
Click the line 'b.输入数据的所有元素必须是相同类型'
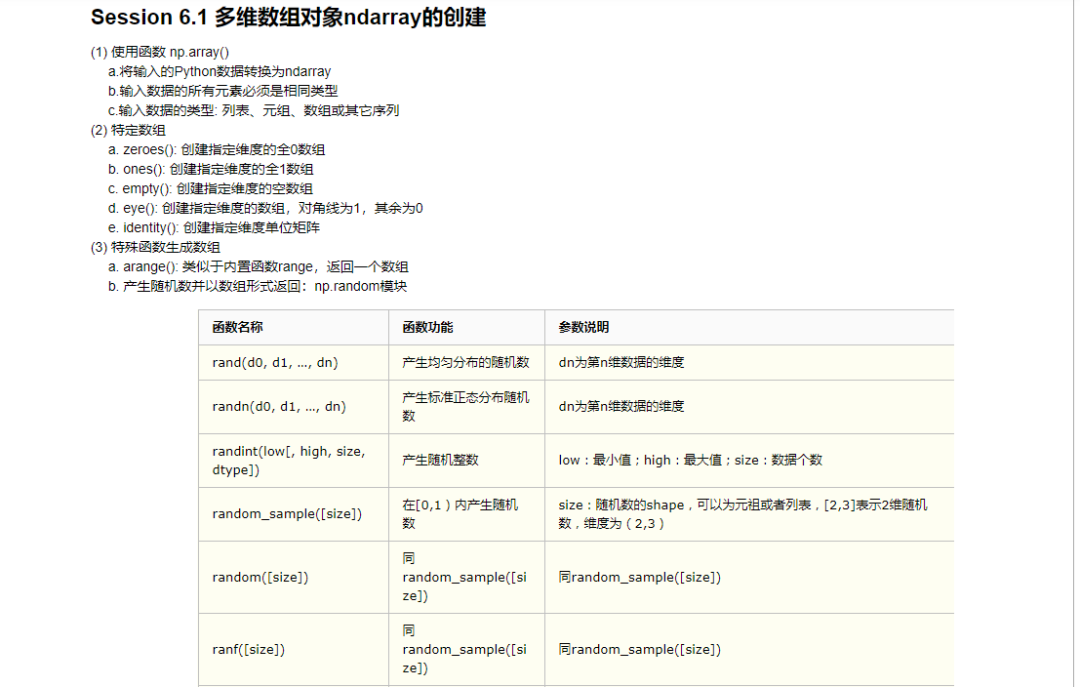[x=222, y=90]
